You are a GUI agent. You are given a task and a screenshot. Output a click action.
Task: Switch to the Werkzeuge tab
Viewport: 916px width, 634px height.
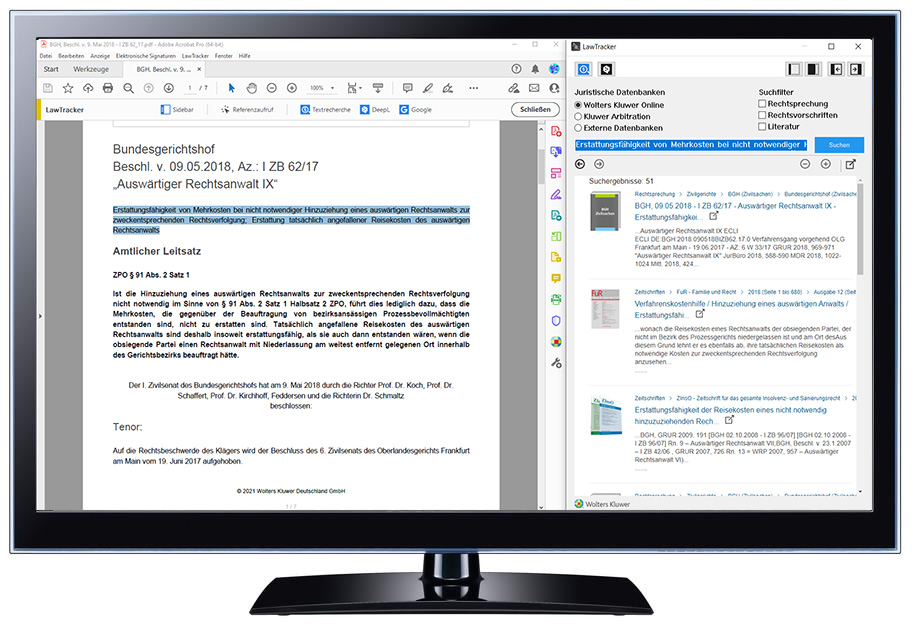point(90,69)
